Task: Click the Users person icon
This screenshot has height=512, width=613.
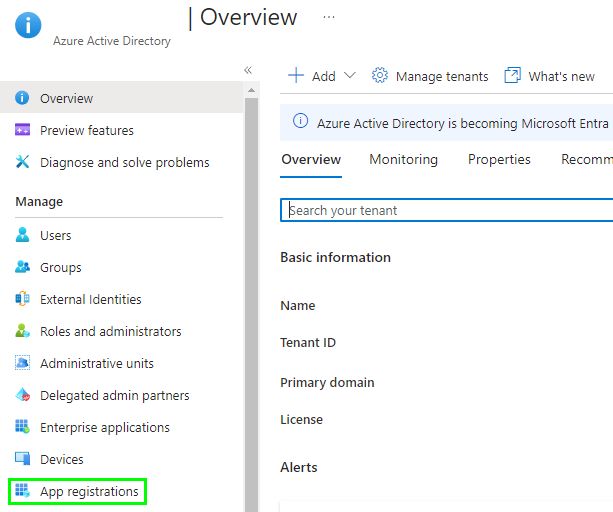Action: (x=22, y=235)
